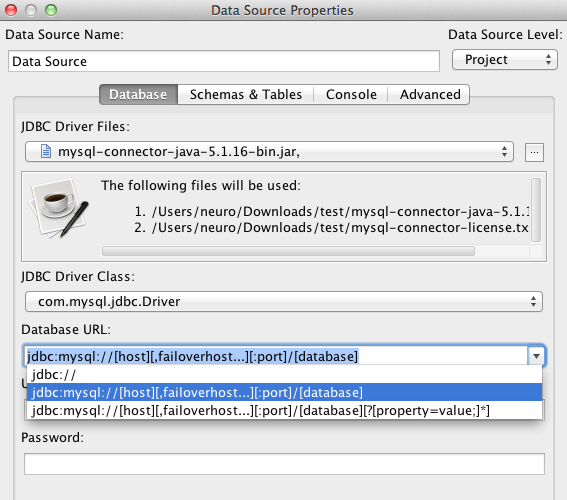Expand the JDBC Driver Files selector
This screenshot has height=500, width=567.
coord(269,151)
